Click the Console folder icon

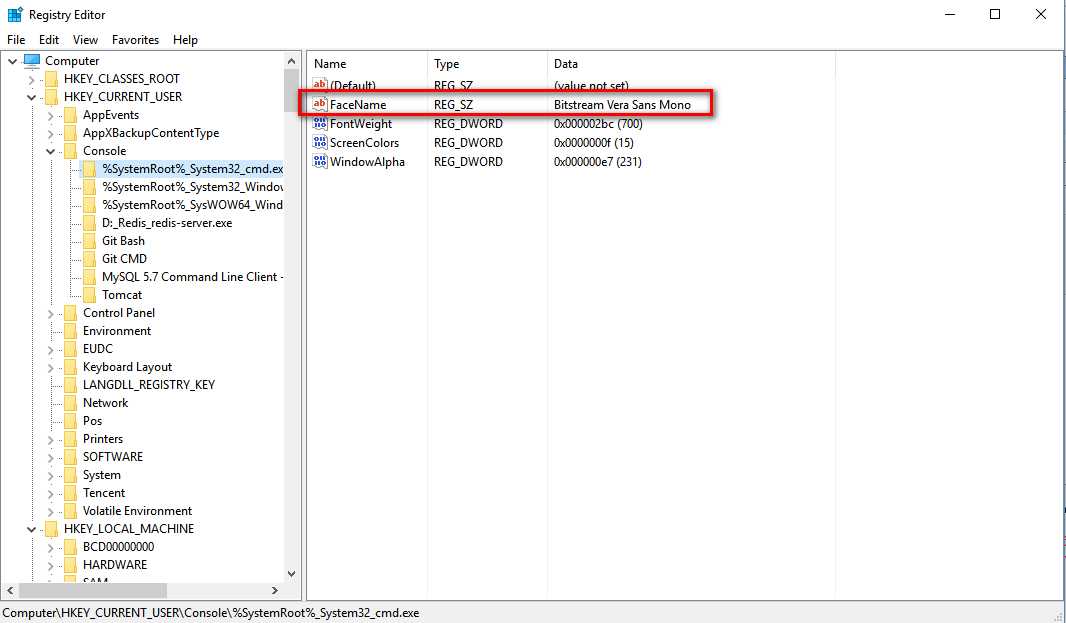click(70, 151)
